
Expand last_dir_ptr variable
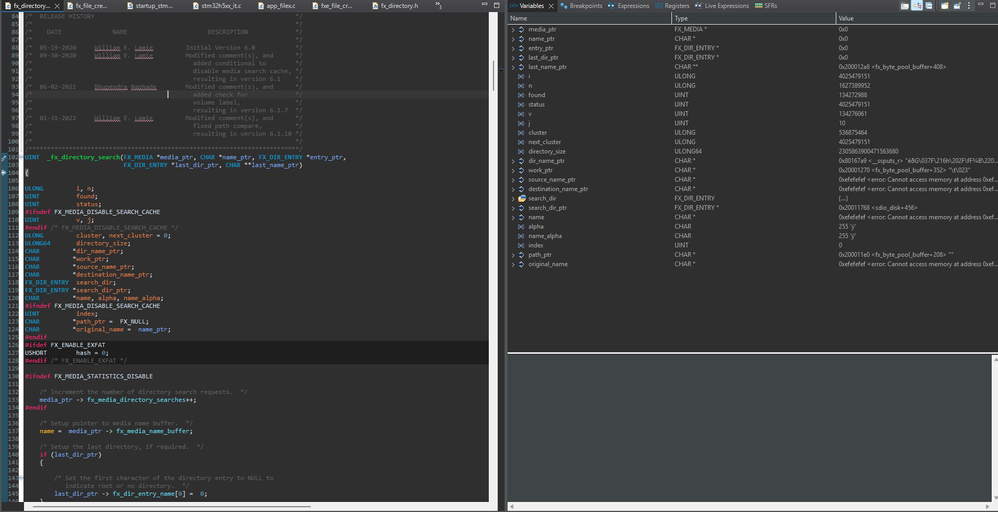click(513, 57)
